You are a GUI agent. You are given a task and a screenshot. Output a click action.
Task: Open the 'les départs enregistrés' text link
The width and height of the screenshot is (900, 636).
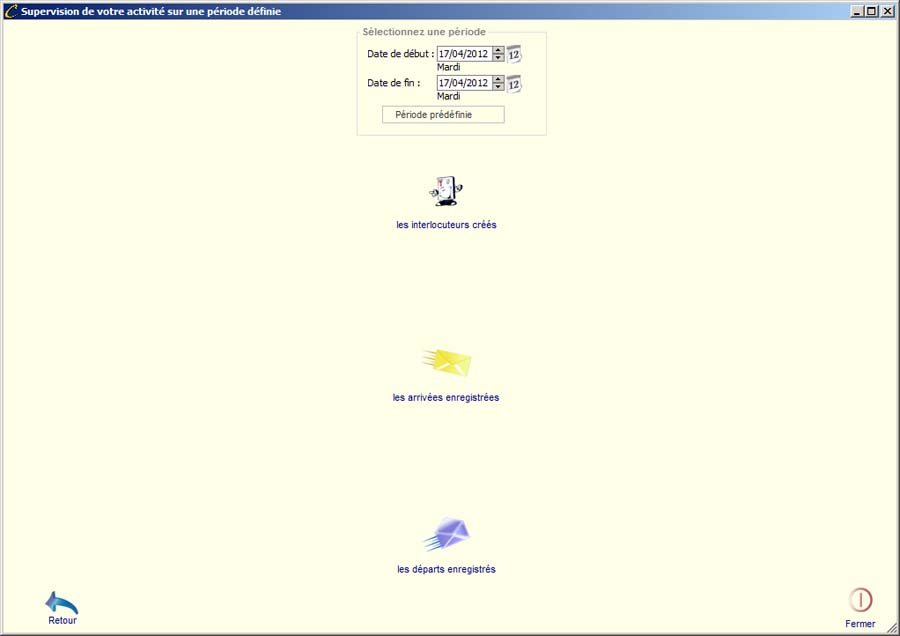pos(446,570)
